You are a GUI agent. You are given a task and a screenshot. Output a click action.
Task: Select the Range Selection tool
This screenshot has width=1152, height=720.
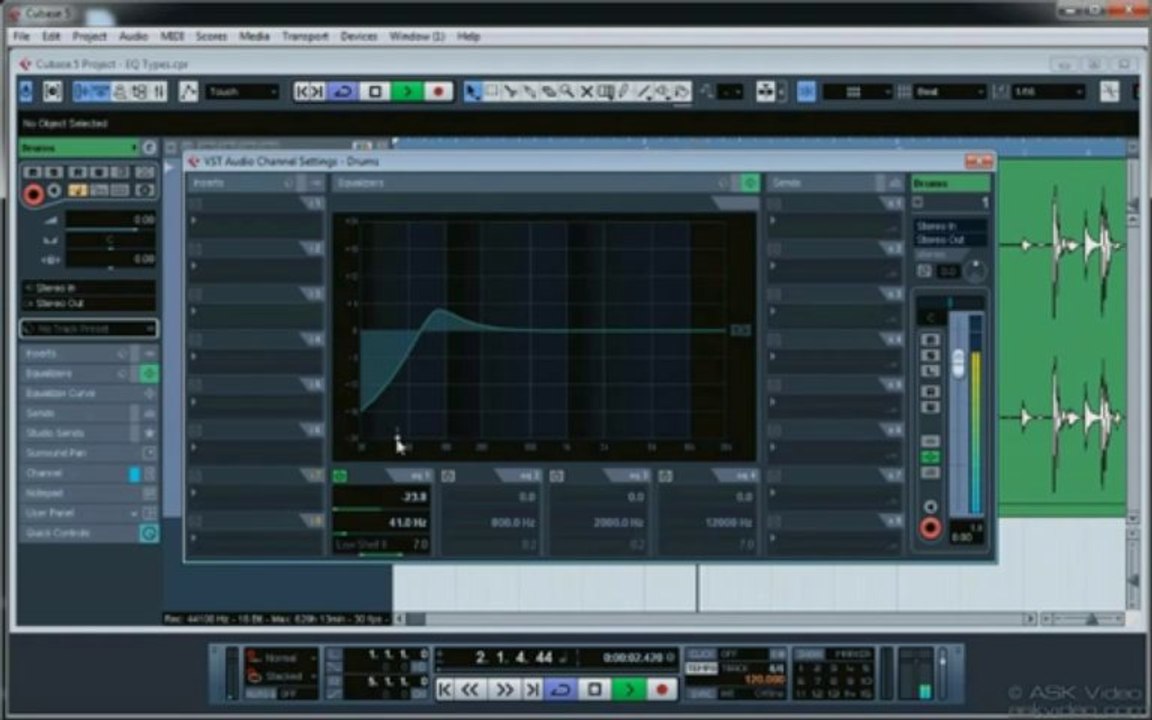tap(491, 91)
